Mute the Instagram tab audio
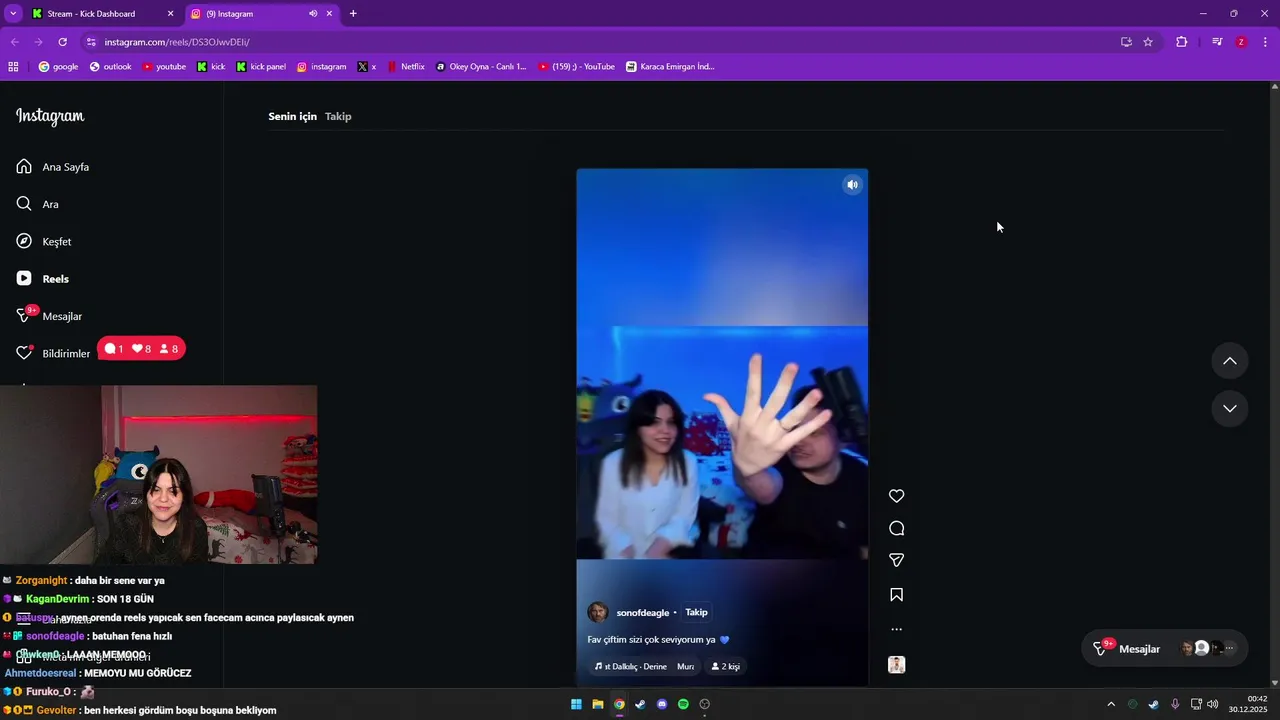This screenshot has height=720, width=1280. 313,14
